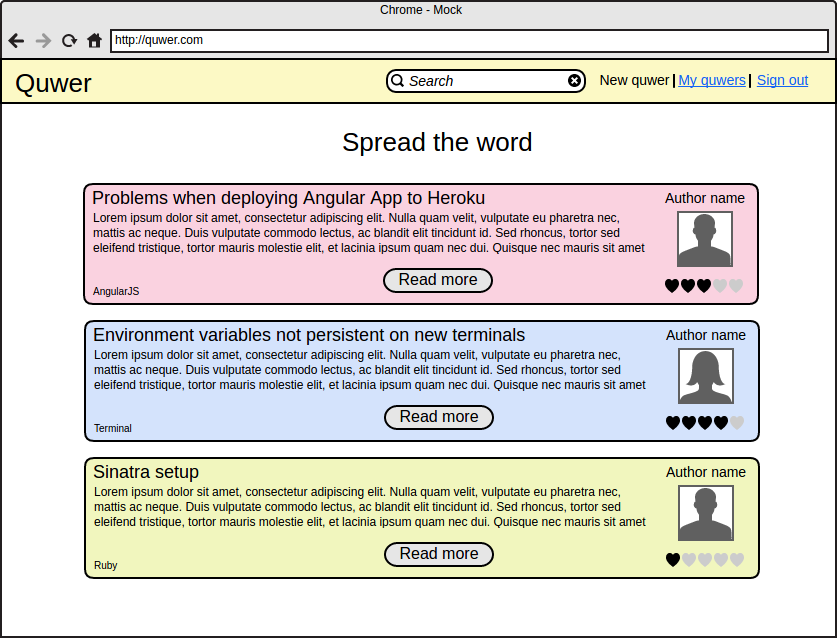Open the title 'Environment variables not persistent on new terminals'

click(x=309, y=335)
